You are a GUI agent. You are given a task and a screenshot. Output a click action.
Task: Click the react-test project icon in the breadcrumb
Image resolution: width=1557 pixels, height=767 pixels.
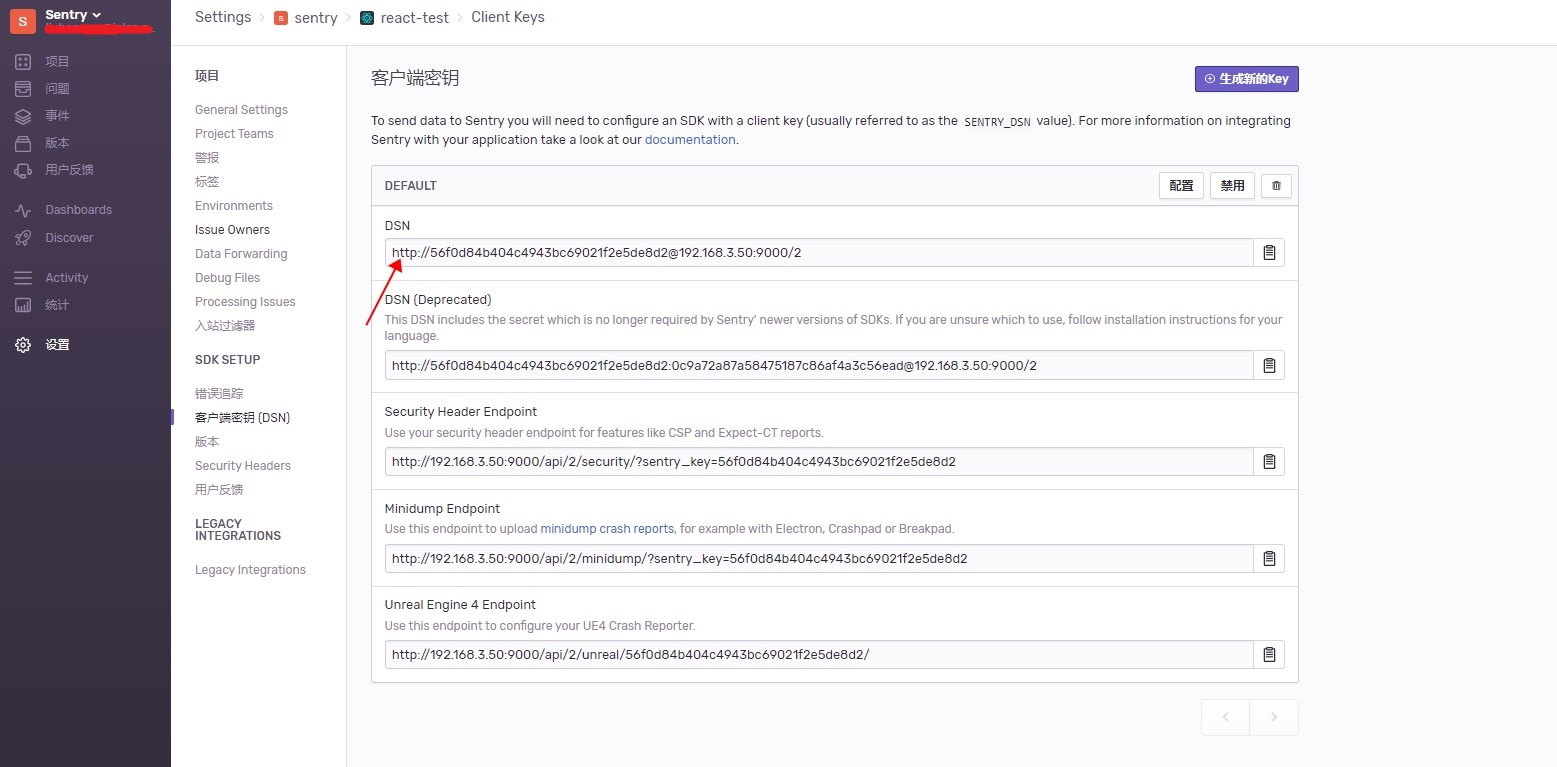coord(367,18)
